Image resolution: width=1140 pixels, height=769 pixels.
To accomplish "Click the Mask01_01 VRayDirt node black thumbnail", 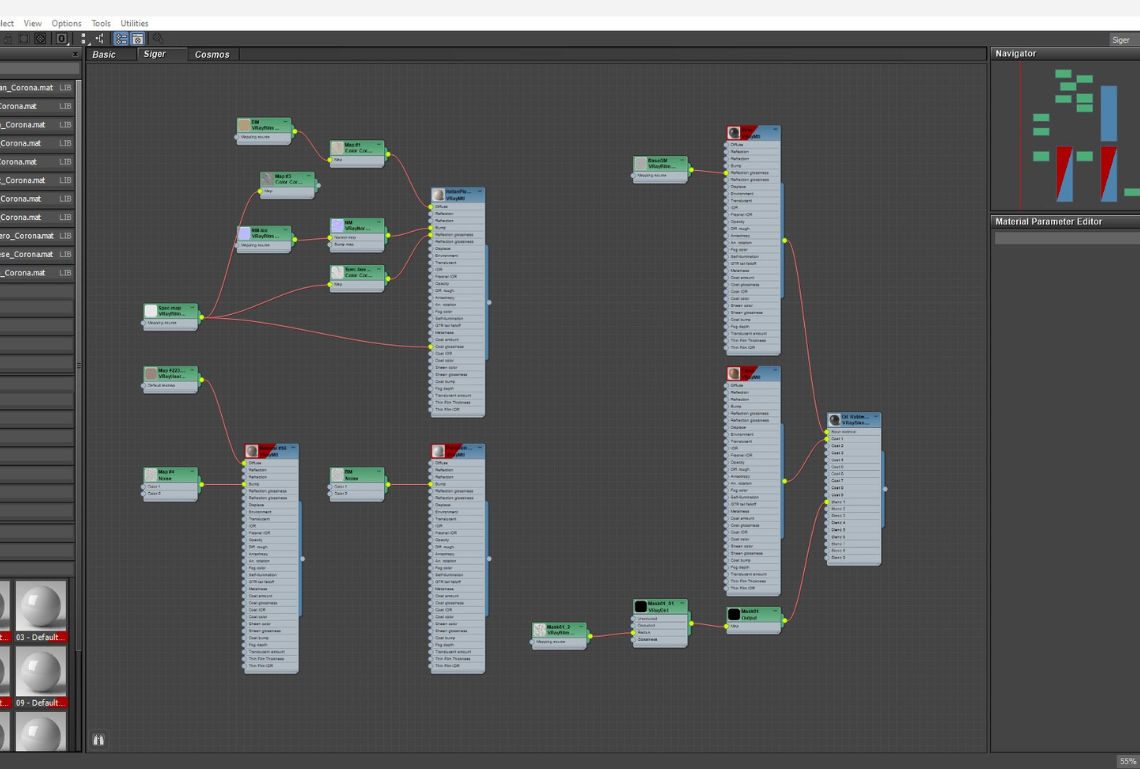I will tap(641, 606).
